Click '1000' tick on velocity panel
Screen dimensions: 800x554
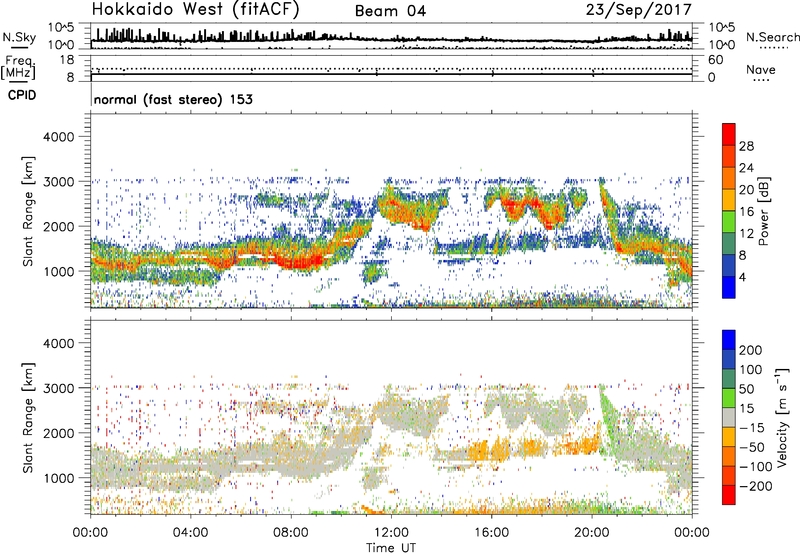(x=59, y=478)
